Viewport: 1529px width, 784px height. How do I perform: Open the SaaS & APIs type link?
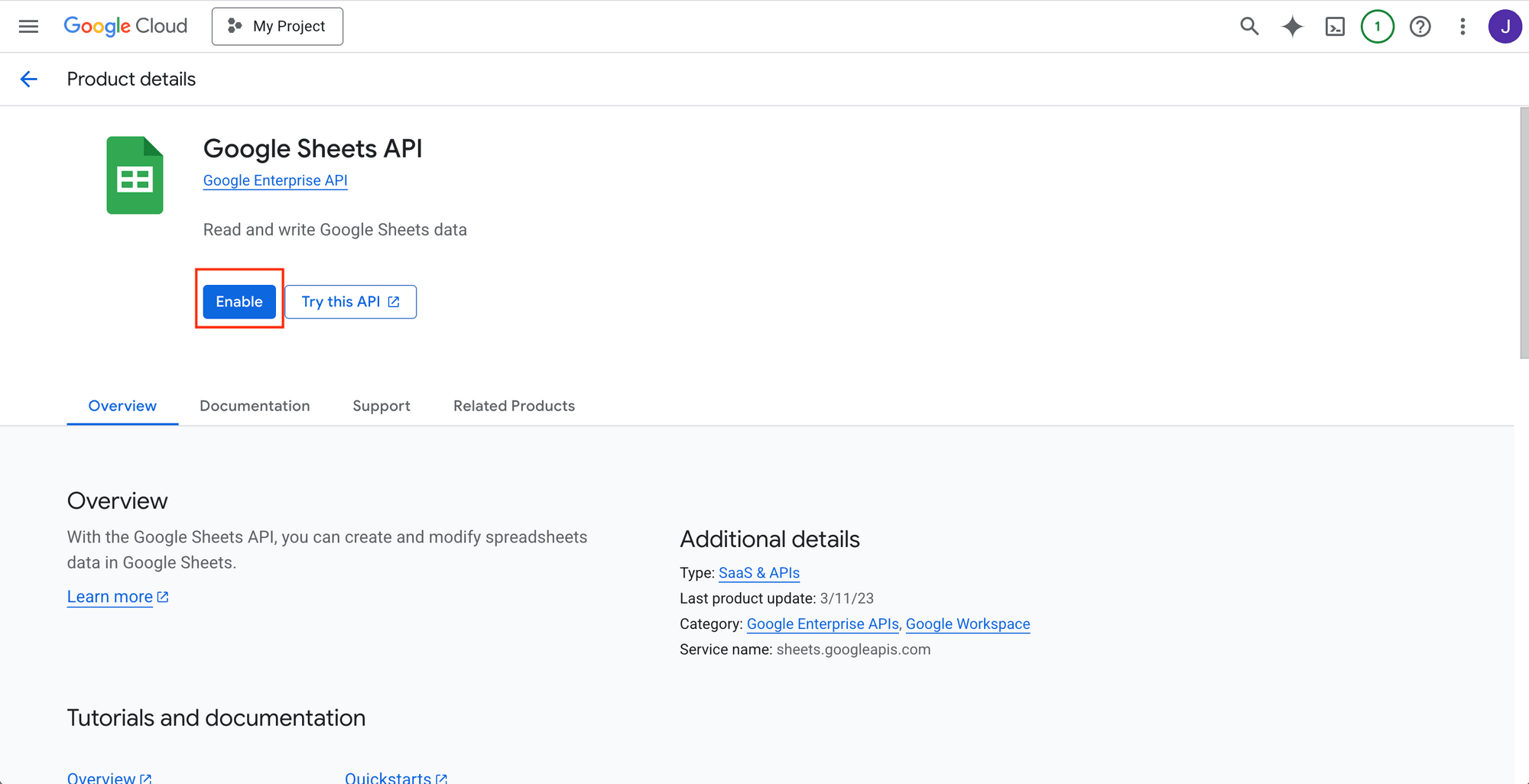[x=759, y=573]
